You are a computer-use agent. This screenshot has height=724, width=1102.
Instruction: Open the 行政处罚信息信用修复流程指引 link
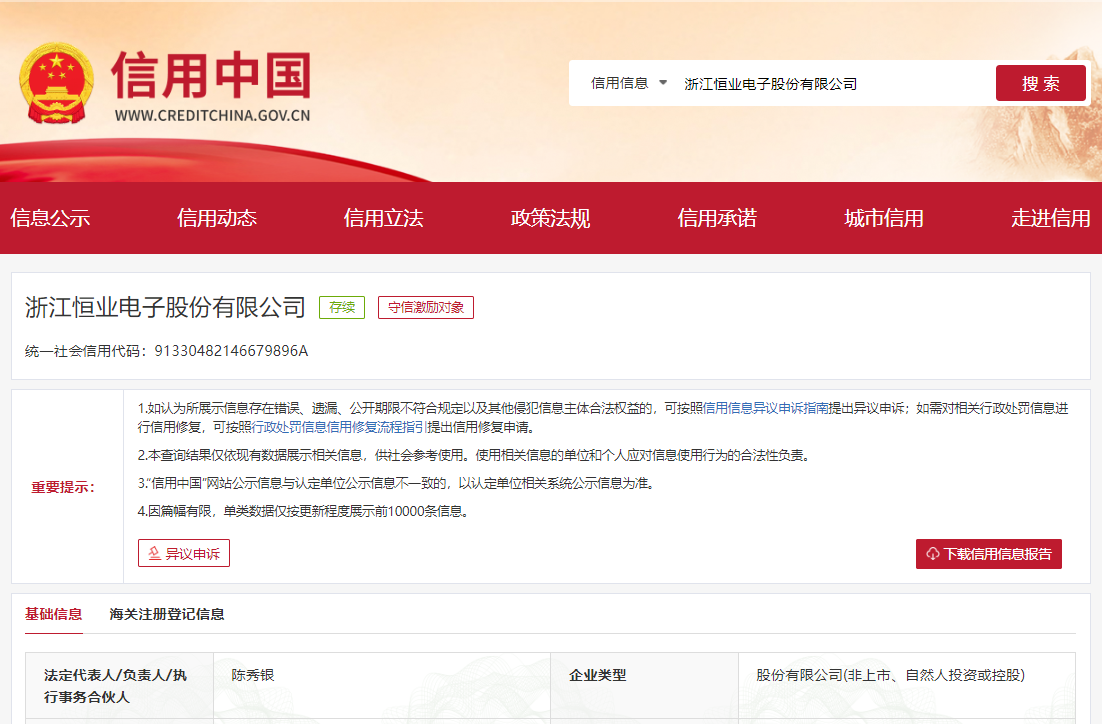pos(339,427)
